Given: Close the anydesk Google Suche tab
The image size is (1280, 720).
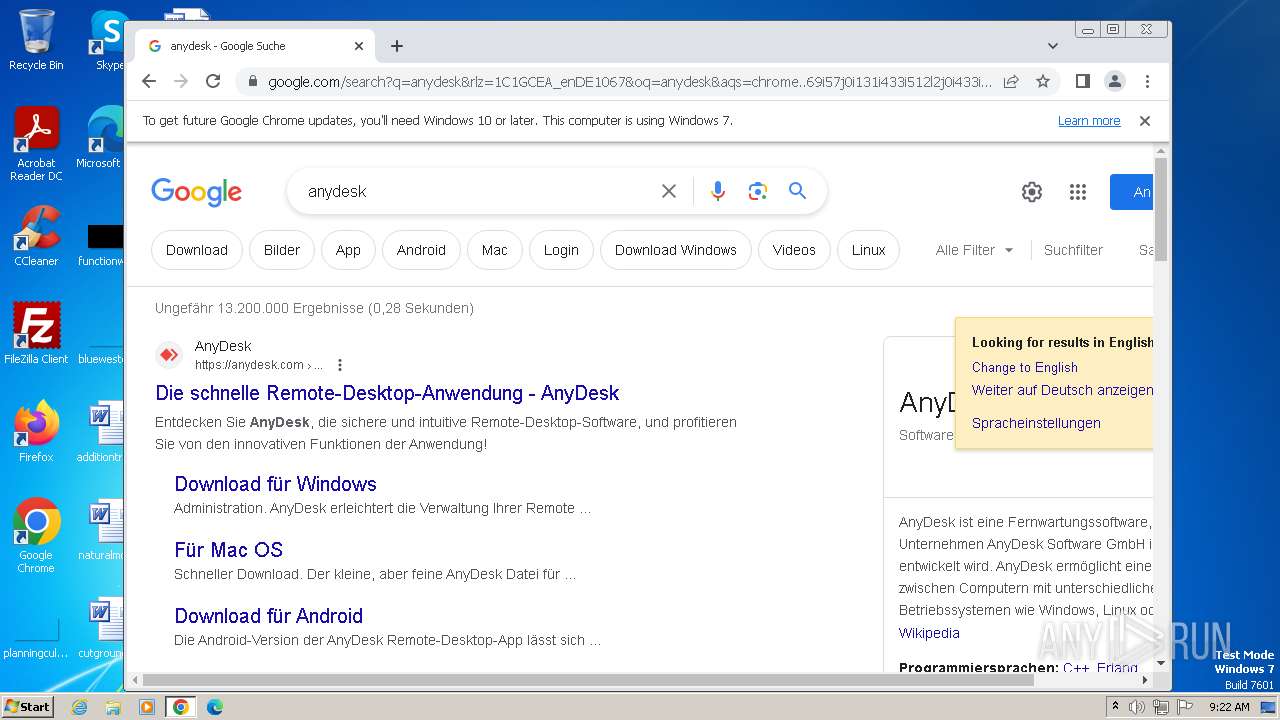Looking at the screenshot, I should (x=359, y=46).
